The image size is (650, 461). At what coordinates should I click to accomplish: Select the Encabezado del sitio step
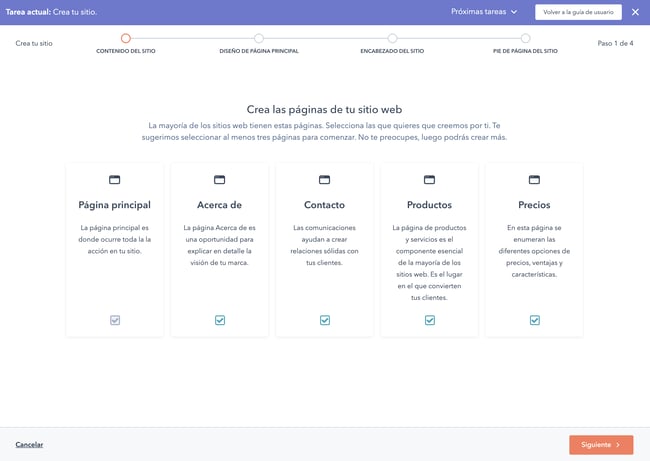click(x=392, y=38)
